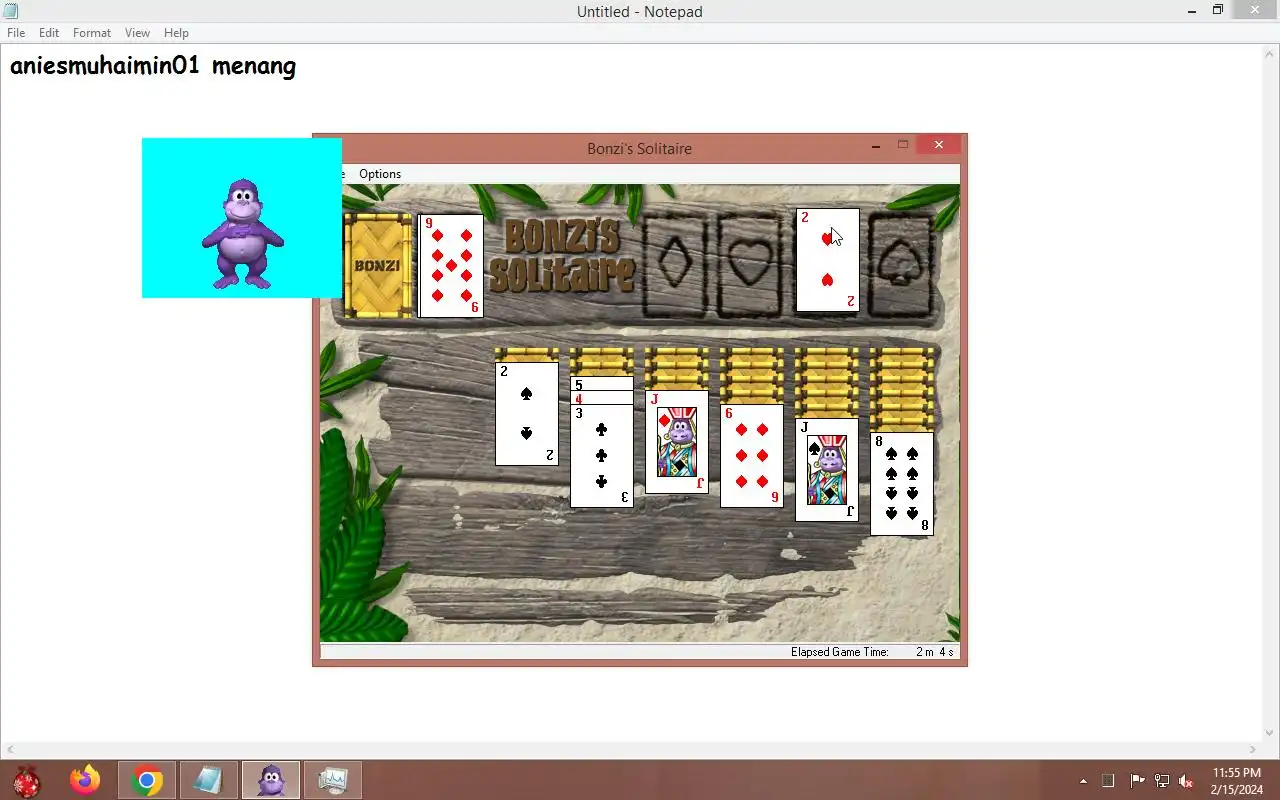Click the purple BonziBuddy gorilla character
The width and height of the screenshot is (1280, 800).
[243, 234]
